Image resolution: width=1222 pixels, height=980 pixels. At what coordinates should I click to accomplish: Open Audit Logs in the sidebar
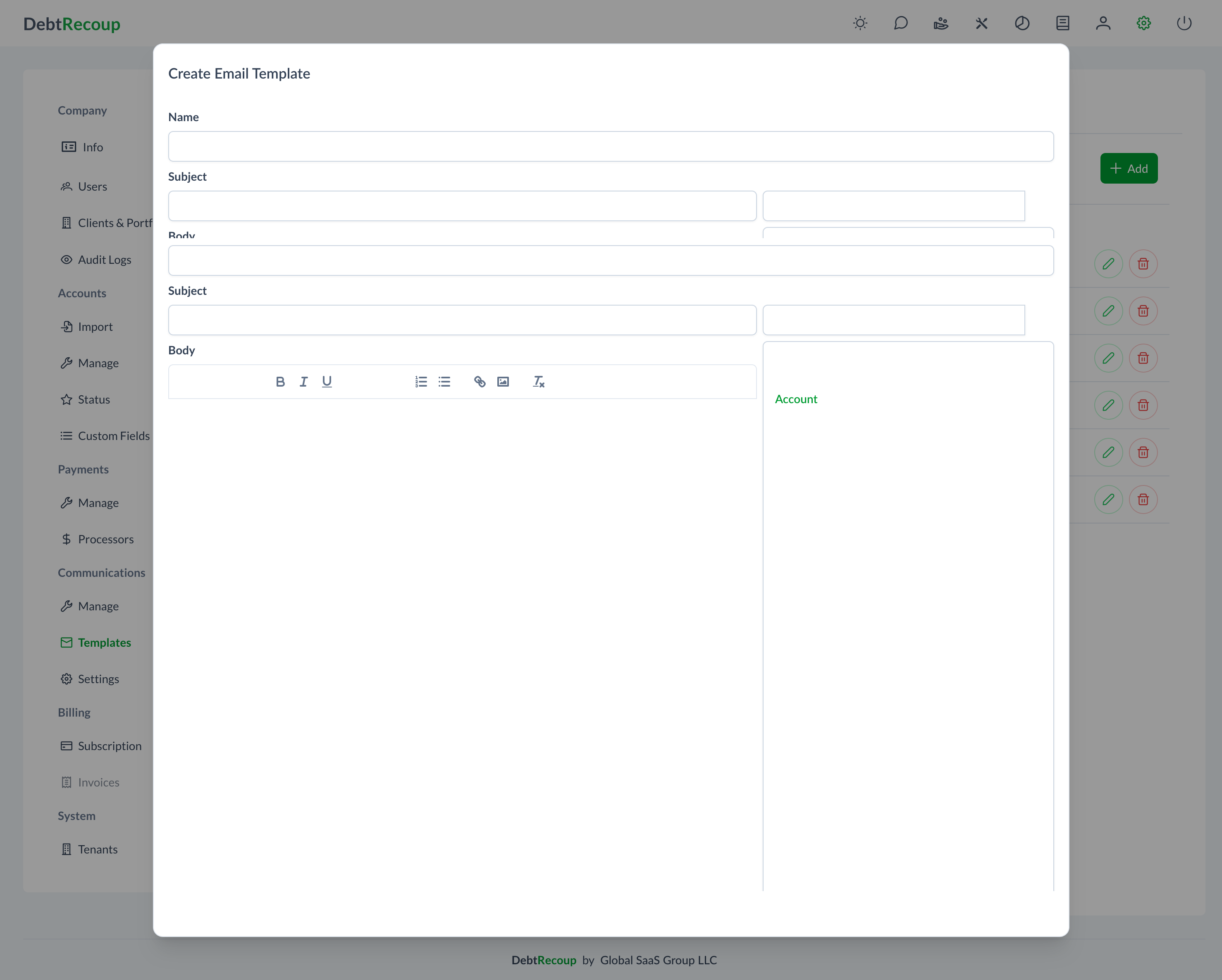click(x=104, y=260)
